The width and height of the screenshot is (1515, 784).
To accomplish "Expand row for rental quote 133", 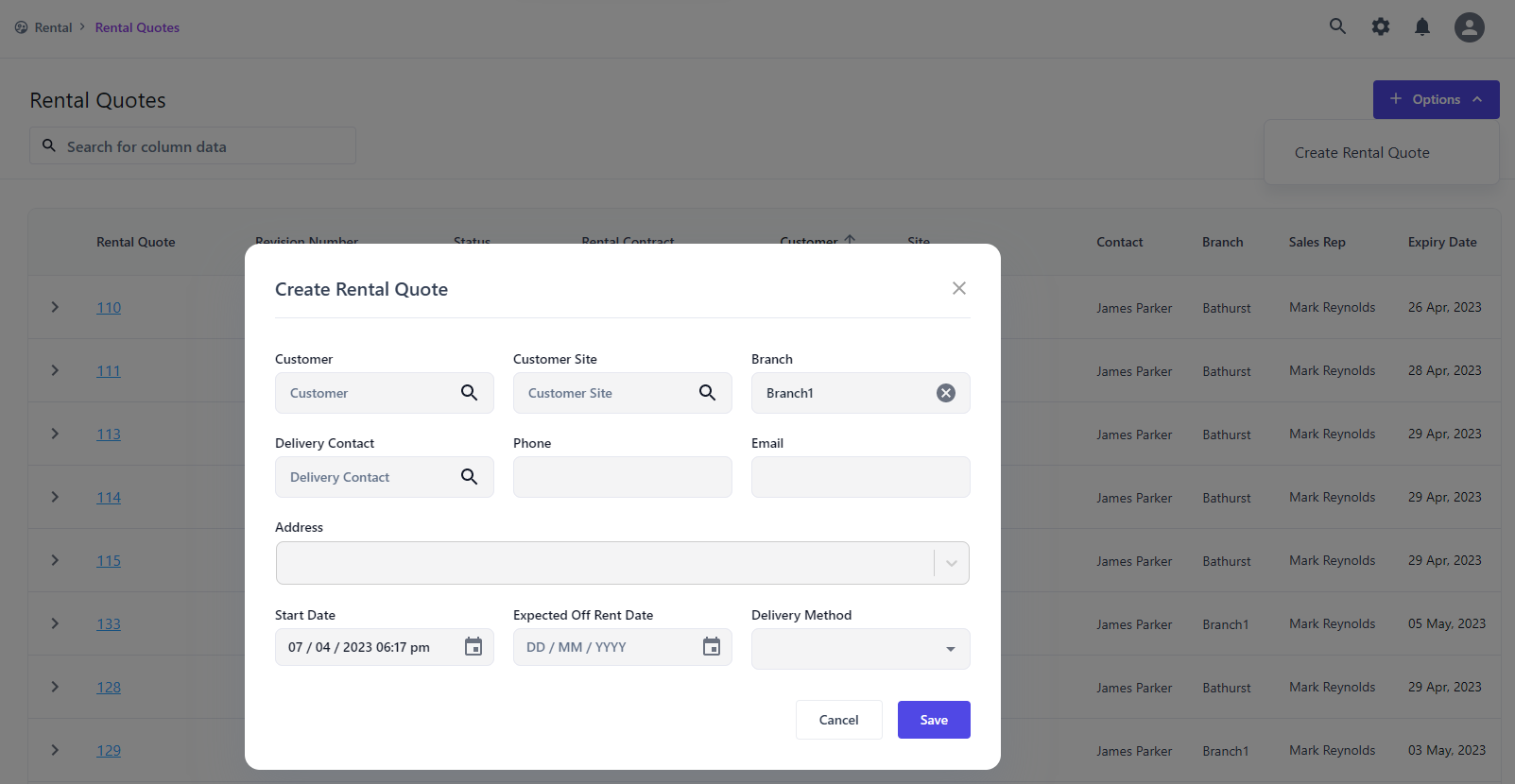I will point(55,623).
